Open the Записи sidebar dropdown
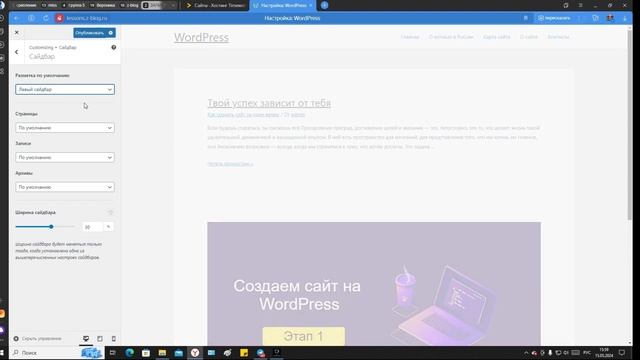The width and height of the screenshot is (640, 360). tap(65, 157)
